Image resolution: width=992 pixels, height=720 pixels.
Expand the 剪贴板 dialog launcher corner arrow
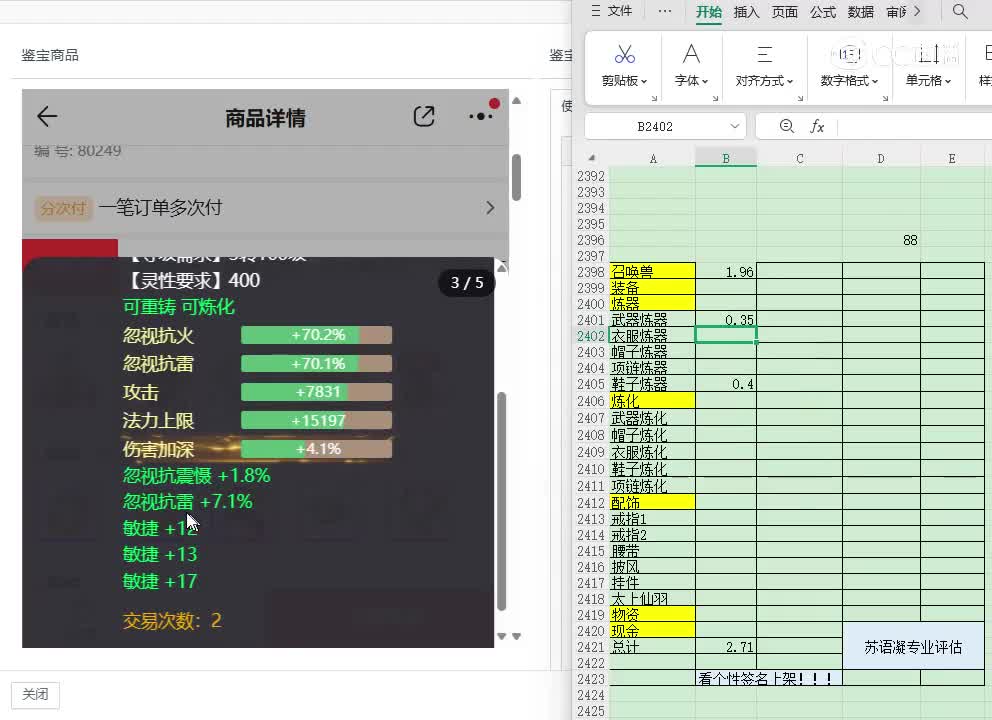pos(654,98)
